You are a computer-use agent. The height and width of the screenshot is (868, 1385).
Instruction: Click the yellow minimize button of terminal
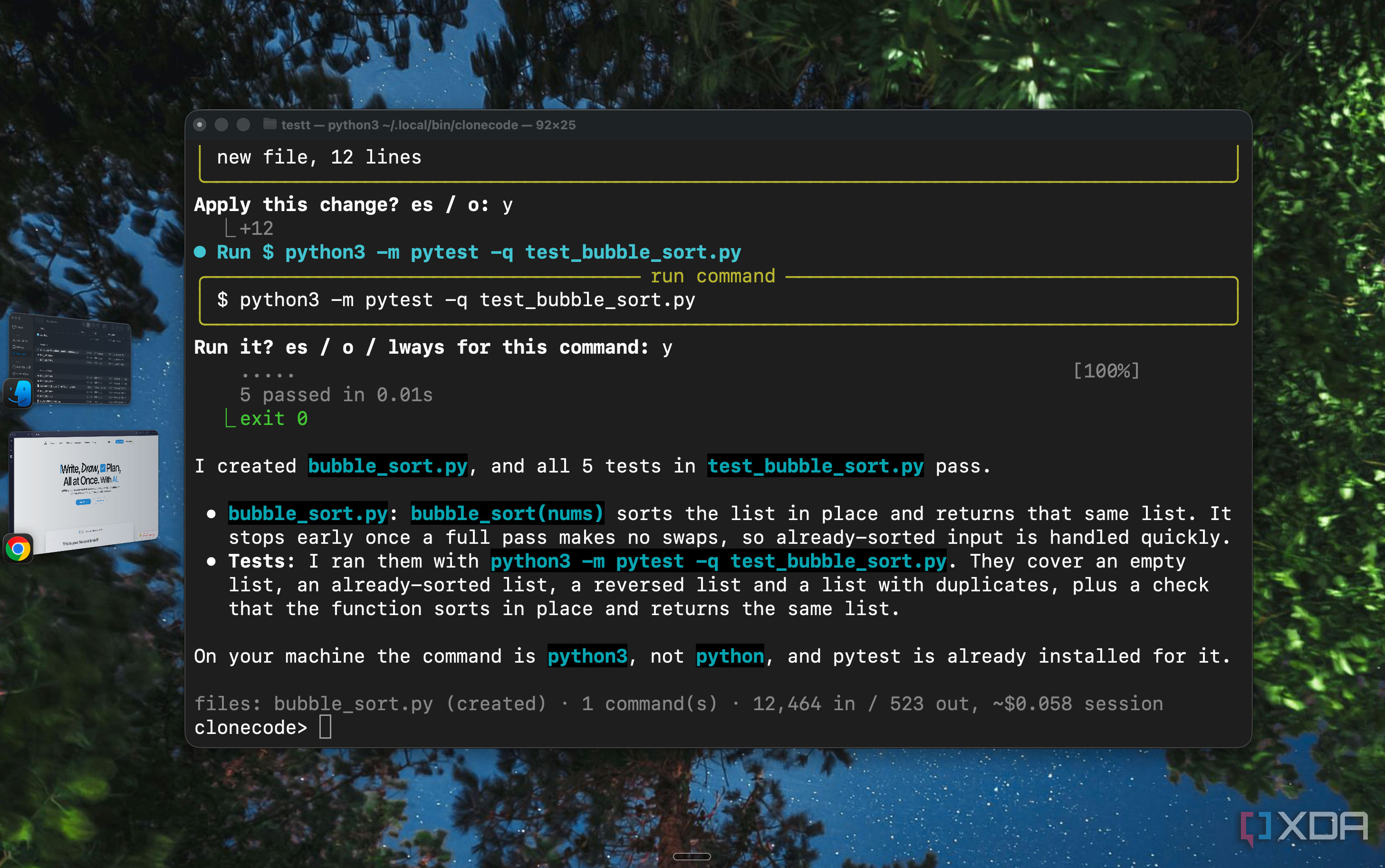pyautogui.click(x=221, y=125)
